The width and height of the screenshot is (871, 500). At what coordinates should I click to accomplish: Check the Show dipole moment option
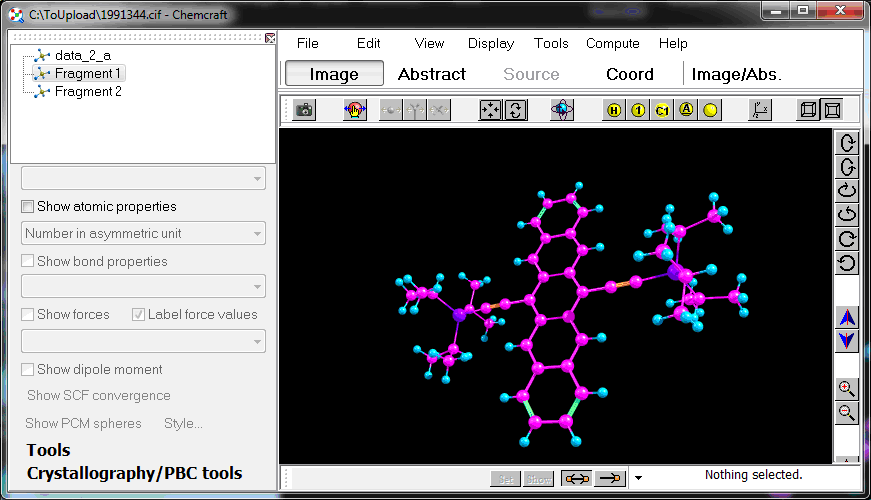(x=28, y=370)
